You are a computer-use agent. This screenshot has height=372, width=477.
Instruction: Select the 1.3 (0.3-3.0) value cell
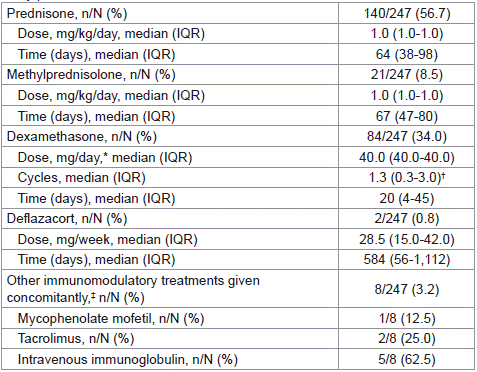407,178
